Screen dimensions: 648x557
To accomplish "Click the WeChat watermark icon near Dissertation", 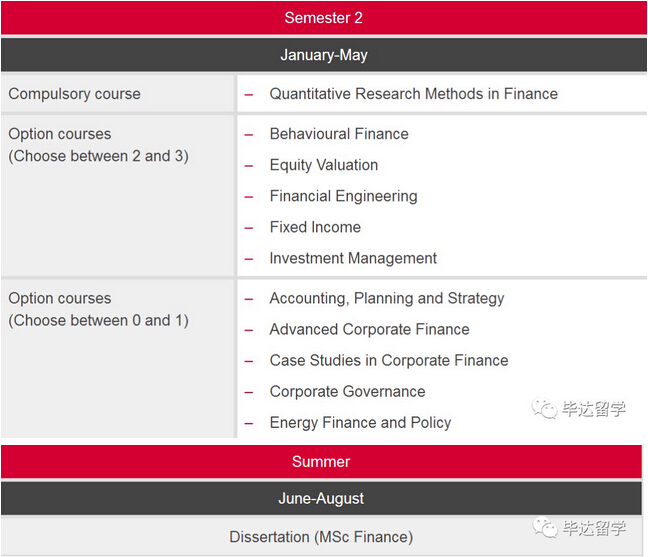I will pos(545,527).
